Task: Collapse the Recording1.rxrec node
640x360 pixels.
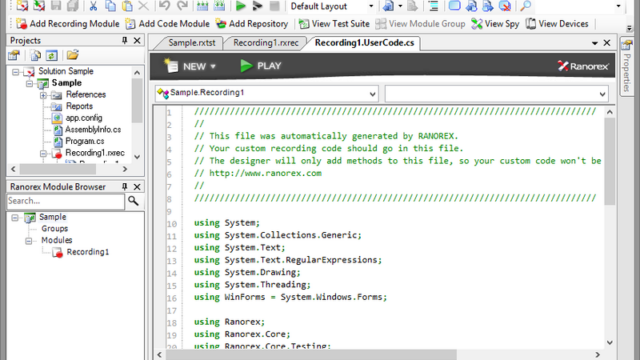Action: click(43, 153)
